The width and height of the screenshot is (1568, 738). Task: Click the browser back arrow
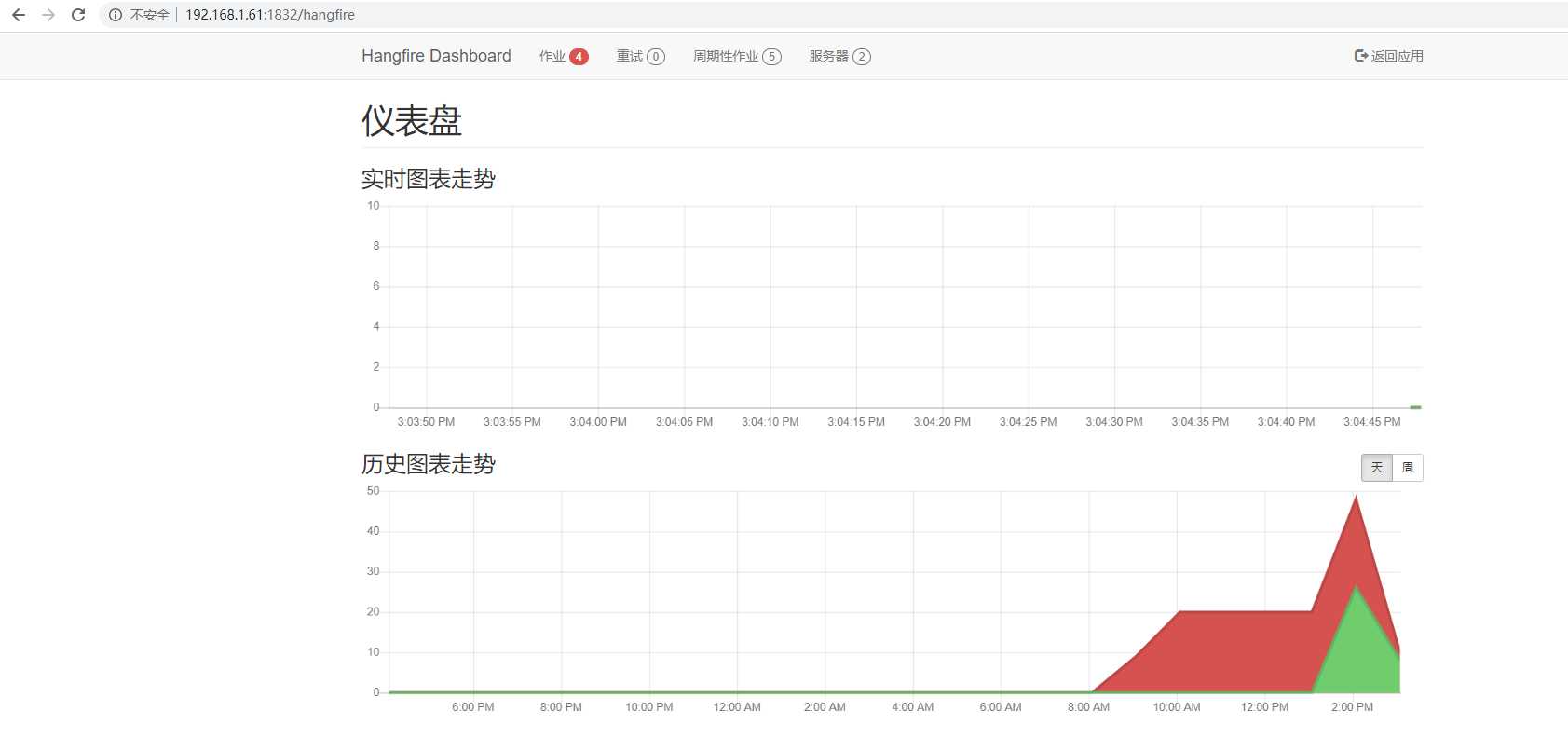[19, 15]
